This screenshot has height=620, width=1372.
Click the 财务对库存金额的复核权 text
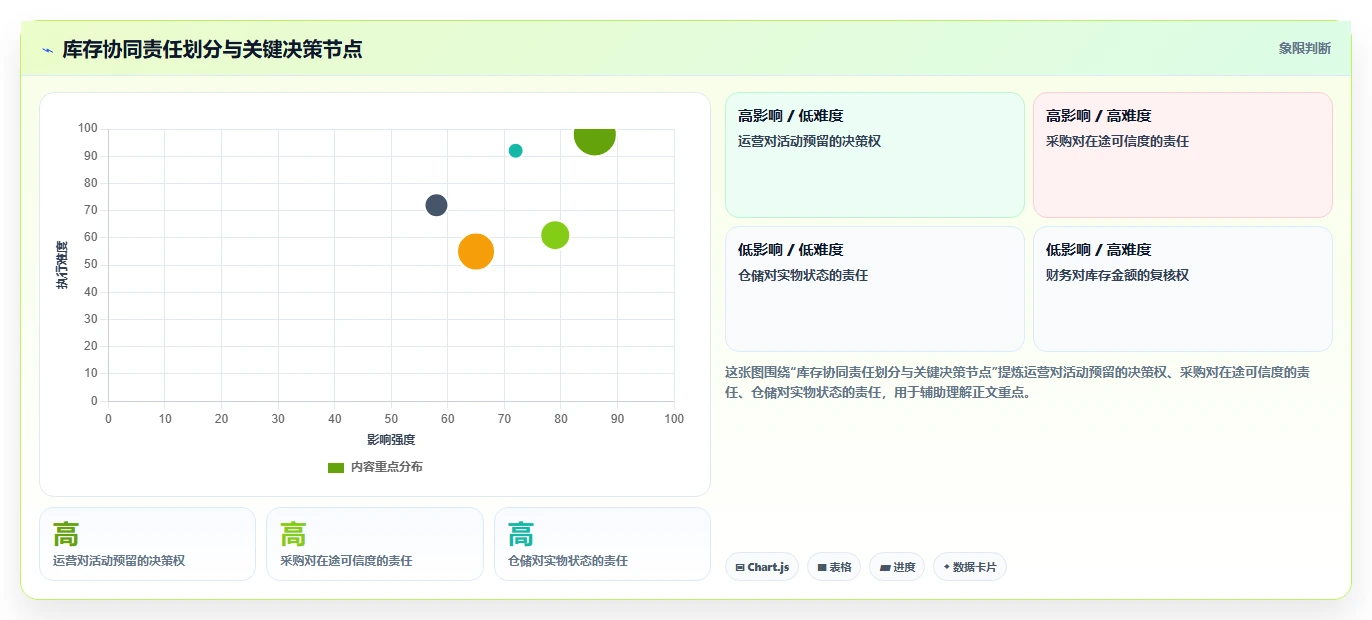point(1118,275)
